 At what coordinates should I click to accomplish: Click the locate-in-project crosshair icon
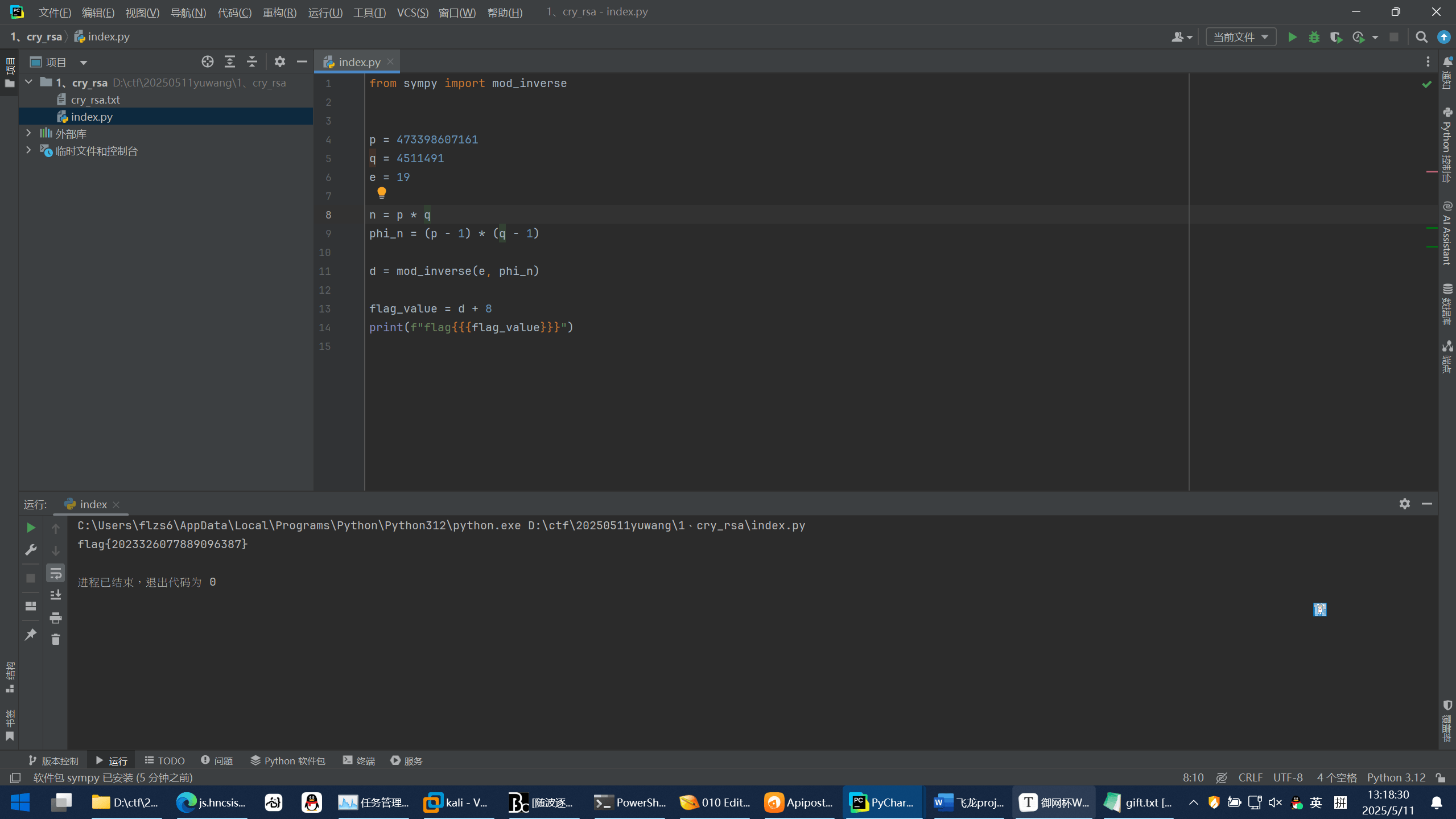[x=208, y=61]
